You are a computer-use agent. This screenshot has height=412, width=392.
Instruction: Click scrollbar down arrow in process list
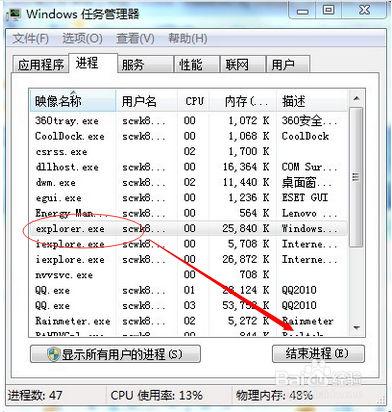[x=357, y=328]
